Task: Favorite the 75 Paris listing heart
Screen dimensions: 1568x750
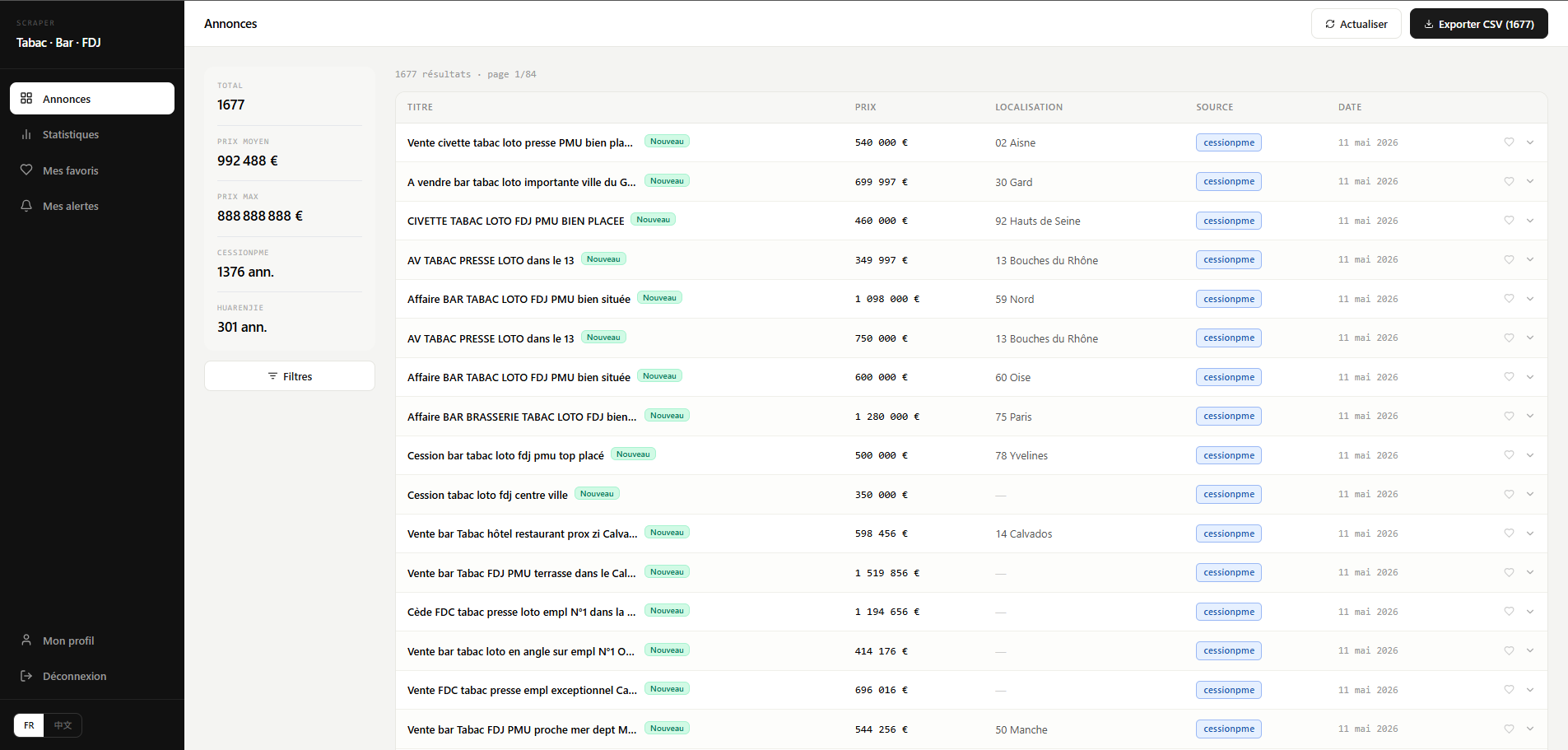Action: click(1509, 416)
